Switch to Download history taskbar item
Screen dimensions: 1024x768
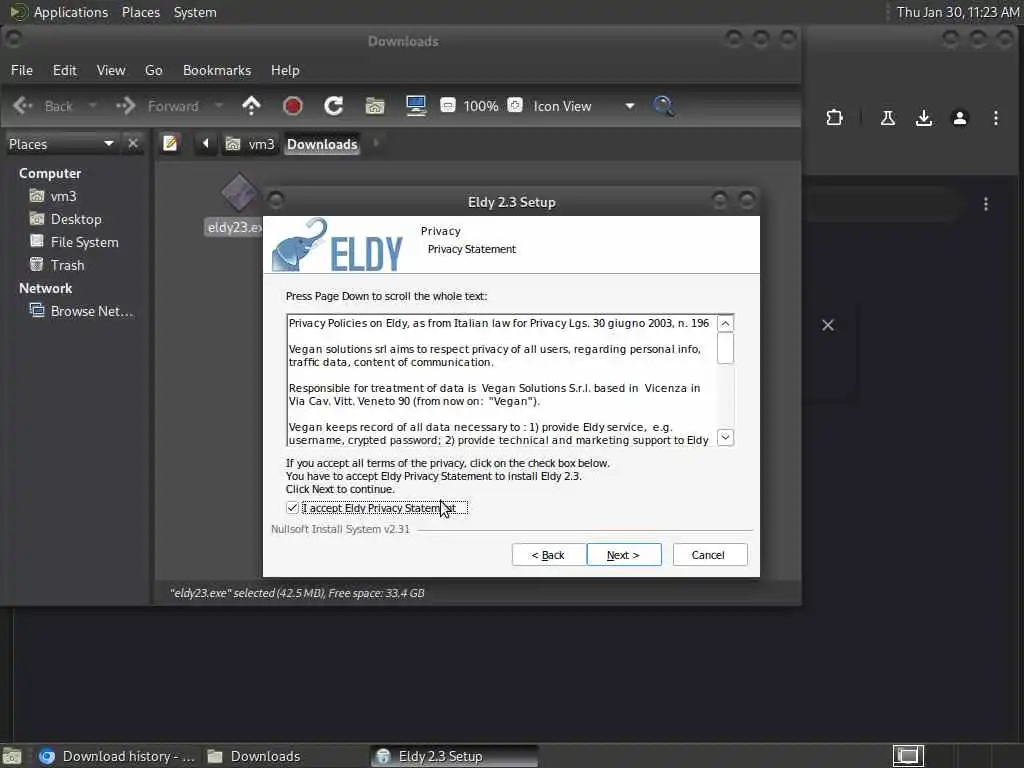point(117,756)
